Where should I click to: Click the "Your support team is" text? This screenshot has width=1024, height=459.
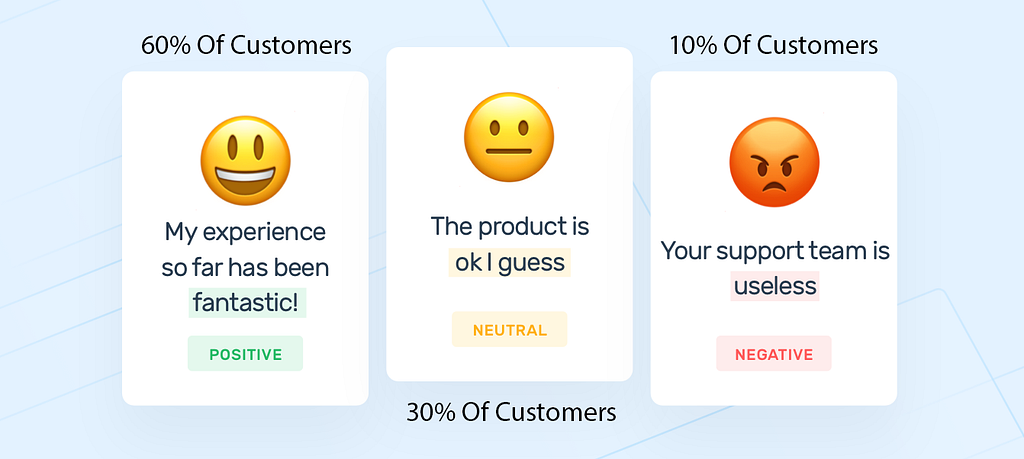coord(775,251)
